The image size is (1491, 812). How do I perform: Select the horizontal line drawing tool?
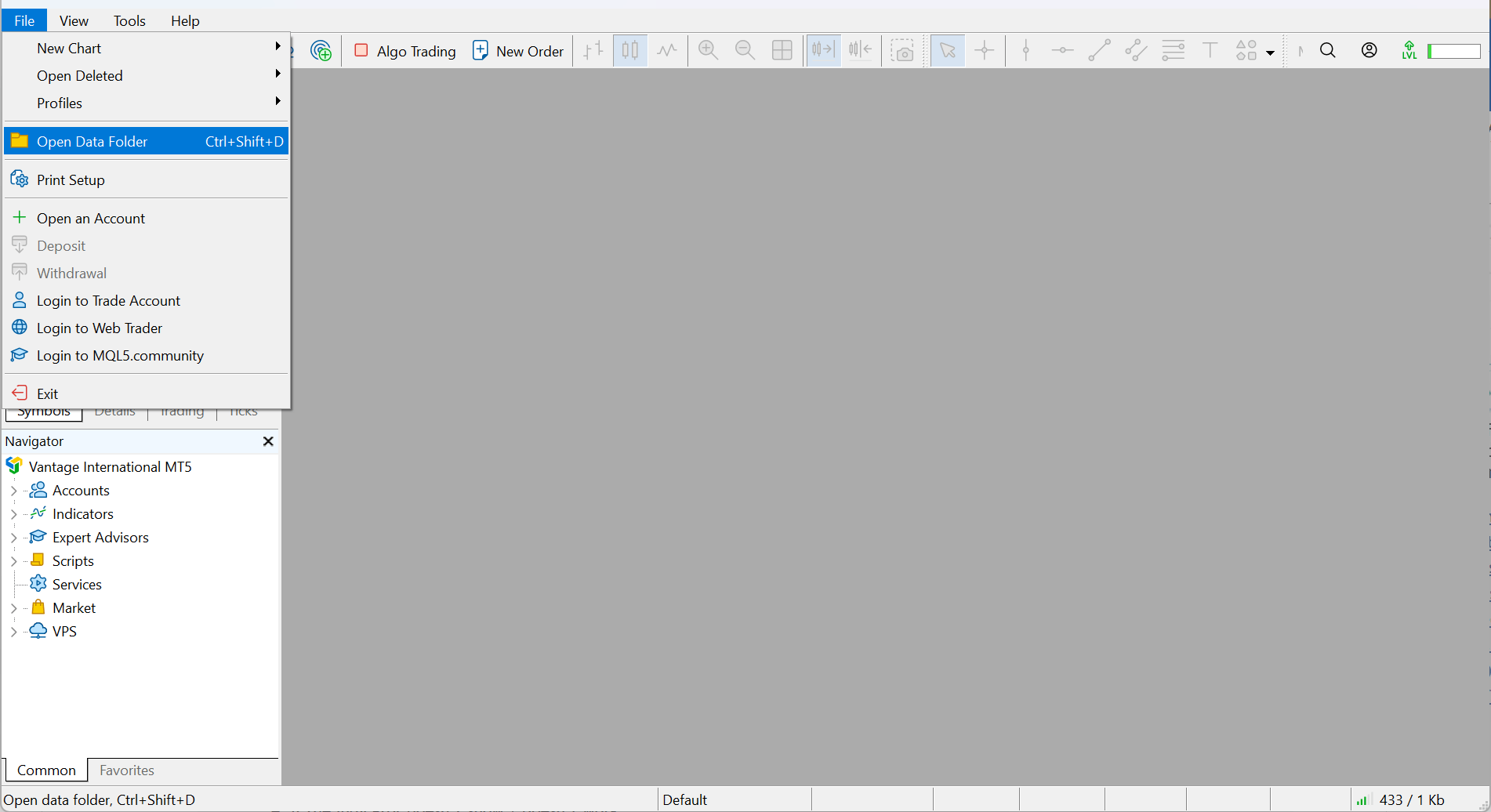(x=1062, y=51)
